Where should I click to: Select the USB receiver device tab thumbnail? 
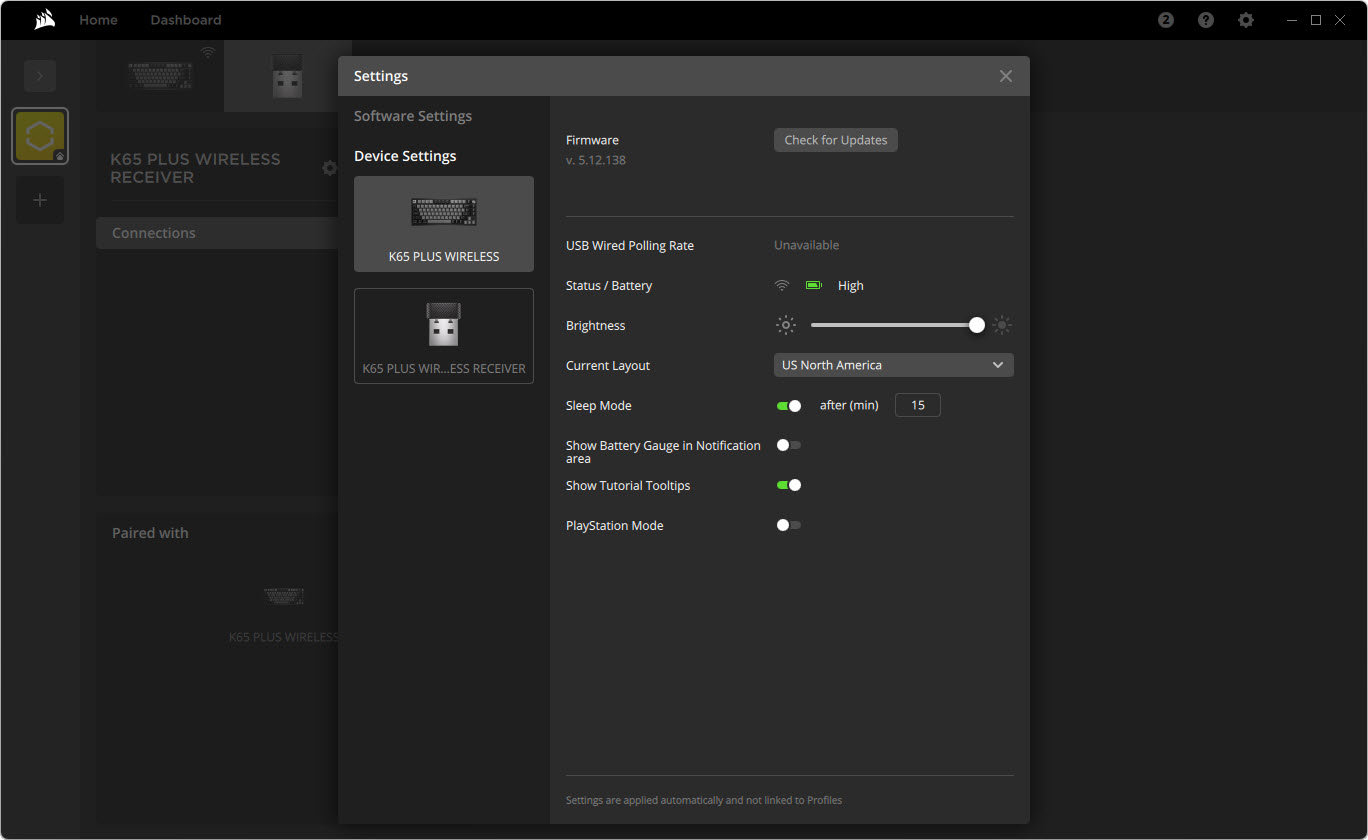(288, 76)
